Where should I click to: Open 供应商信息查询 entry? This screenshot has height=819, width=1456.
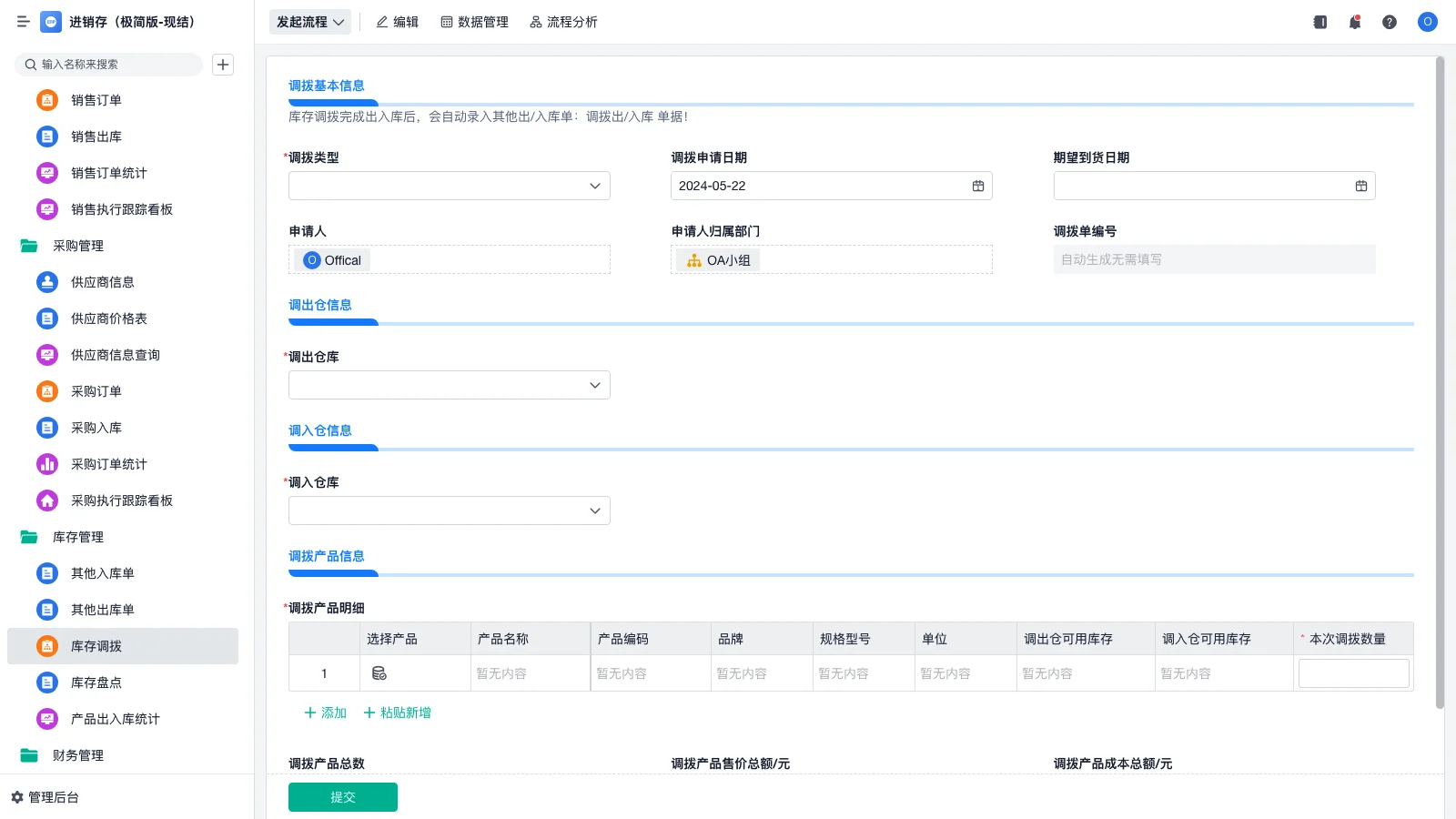pyautogui.click(x=123, y=355)
